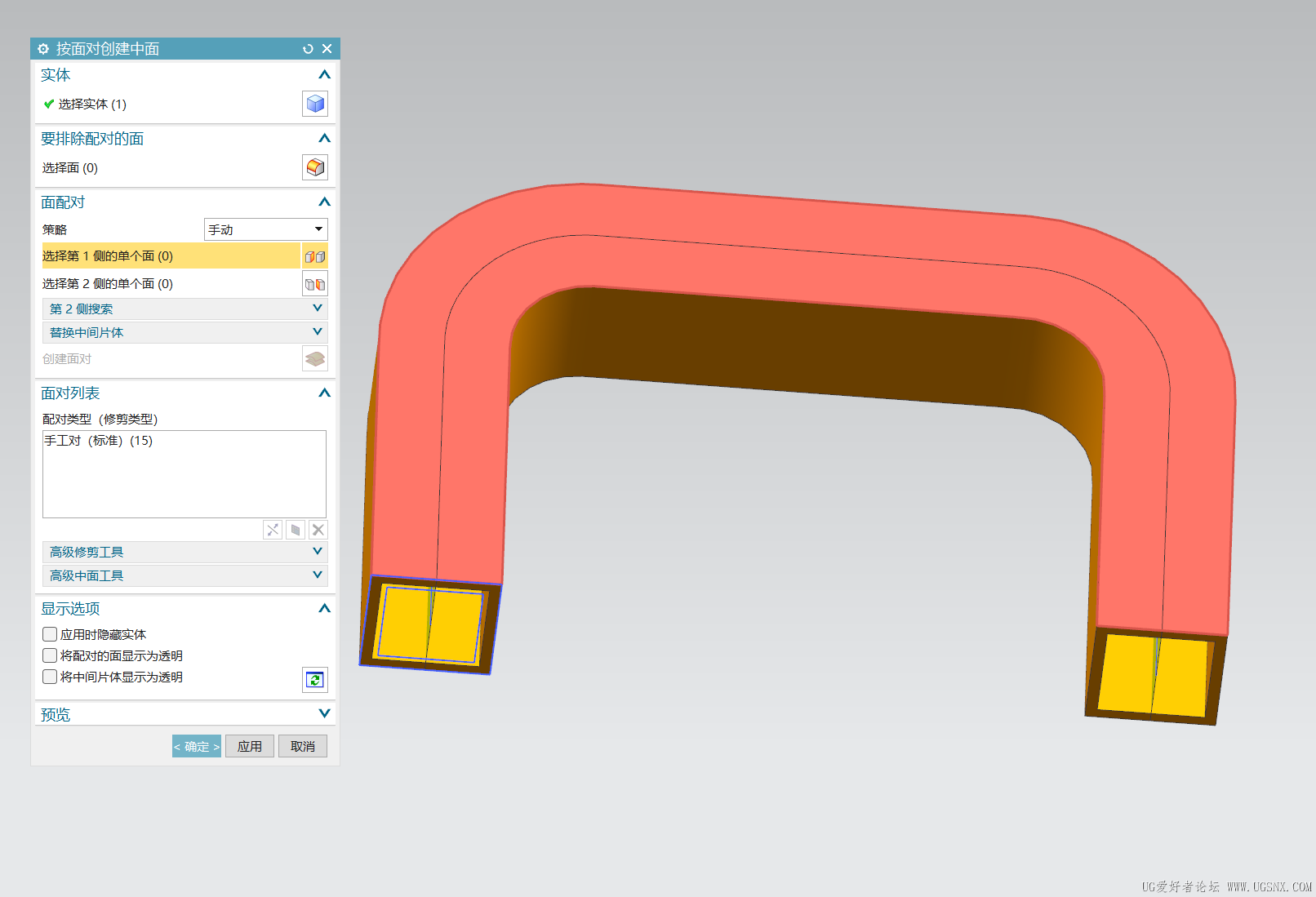
Task: Click the reset dialog icon in title bar
Action: [308, 49]
